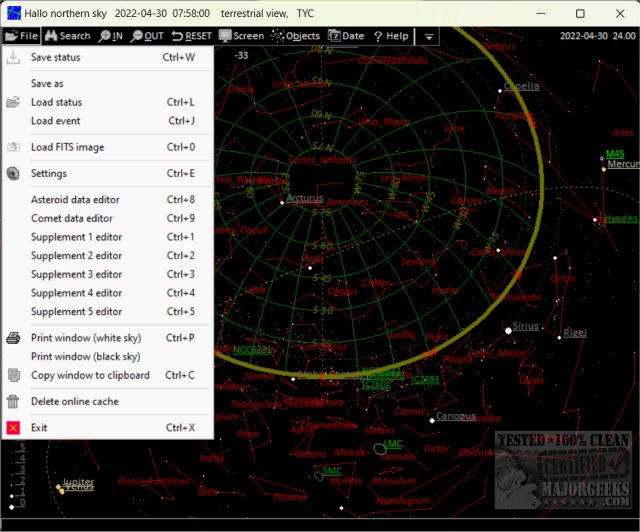Open the Search tool

click(x=67, y=36)
